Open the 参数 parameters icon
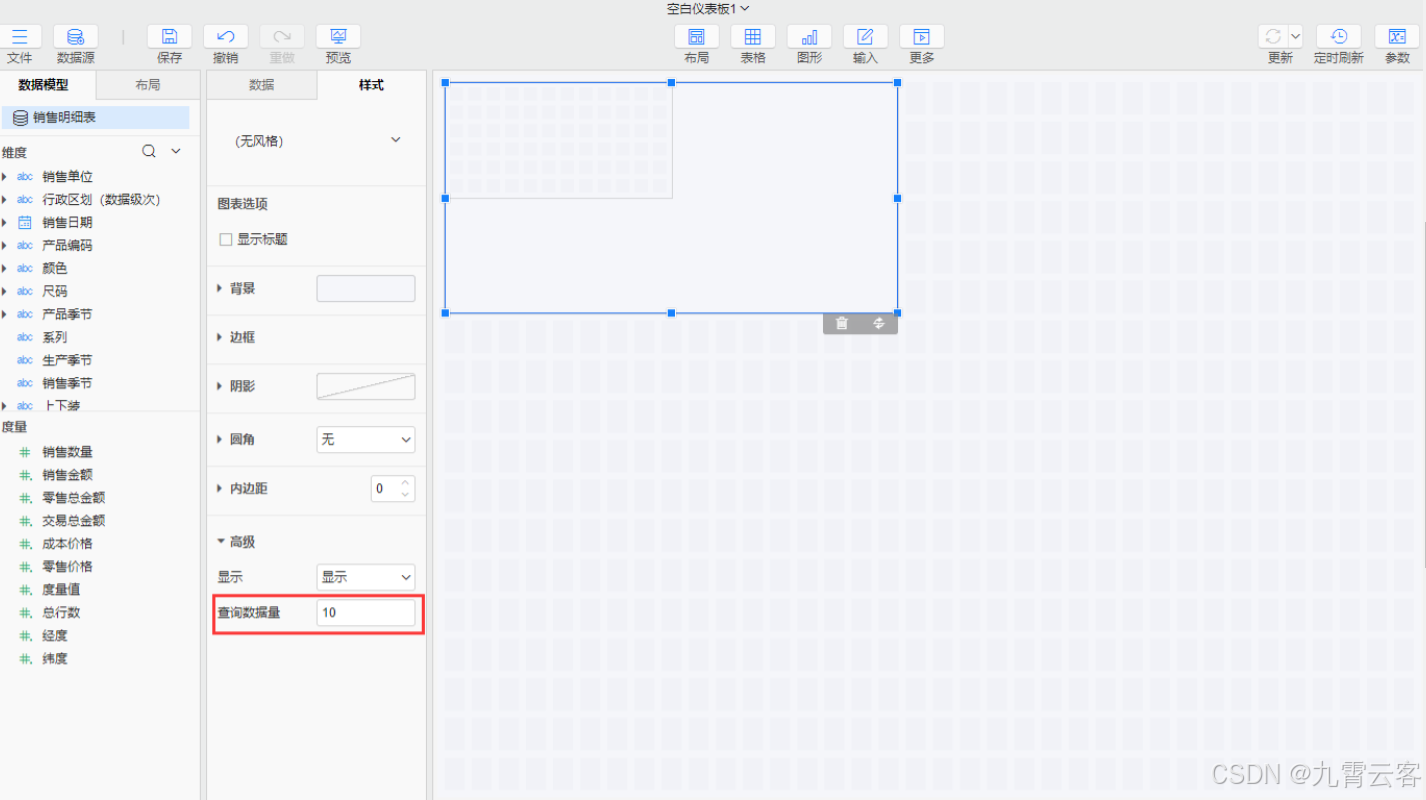 [1397, 37]
